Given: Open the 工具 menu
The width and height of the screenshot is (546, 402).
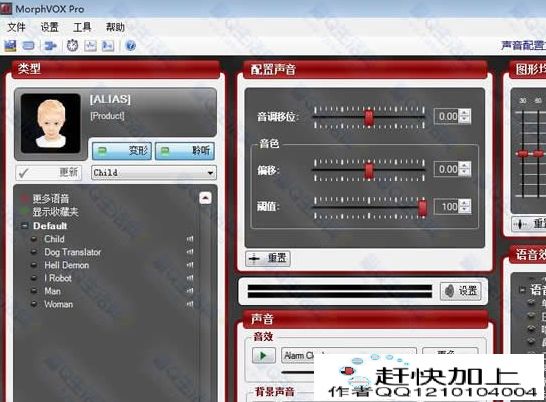Looking at the screenshot, I should tap(82, 27).
